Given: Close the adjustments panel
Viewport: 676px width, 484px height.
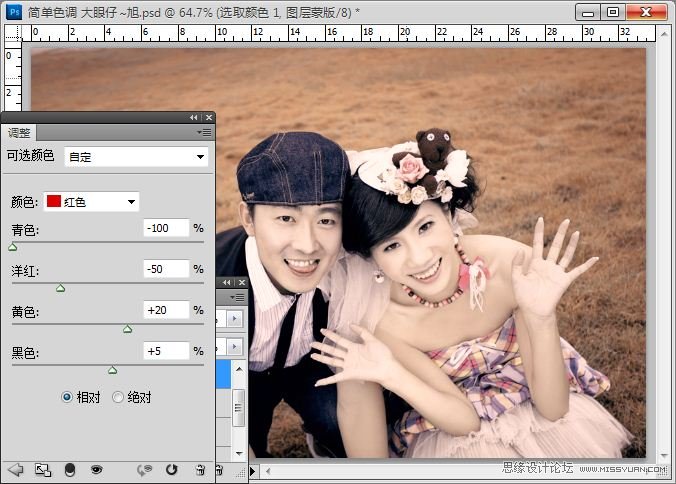Looking at the screenshot, I should (209, 117).
